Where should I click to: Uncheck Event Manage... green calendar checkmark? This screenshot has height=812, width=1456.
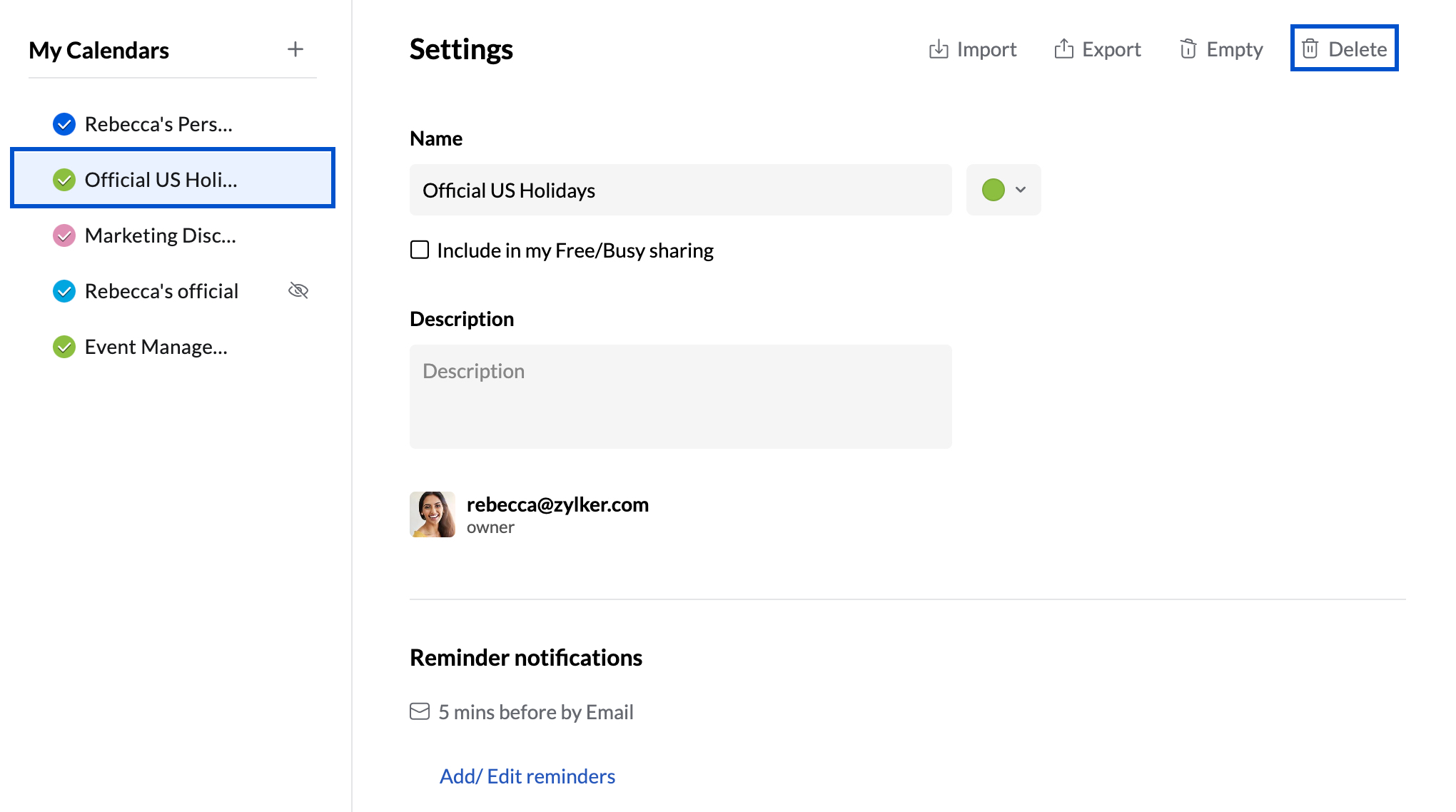[64, 347]
